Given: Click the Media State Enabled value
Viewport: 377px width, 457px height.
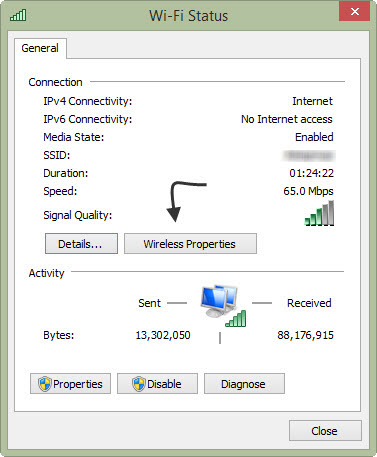Looking at the screenshot, I should (314, 137).
